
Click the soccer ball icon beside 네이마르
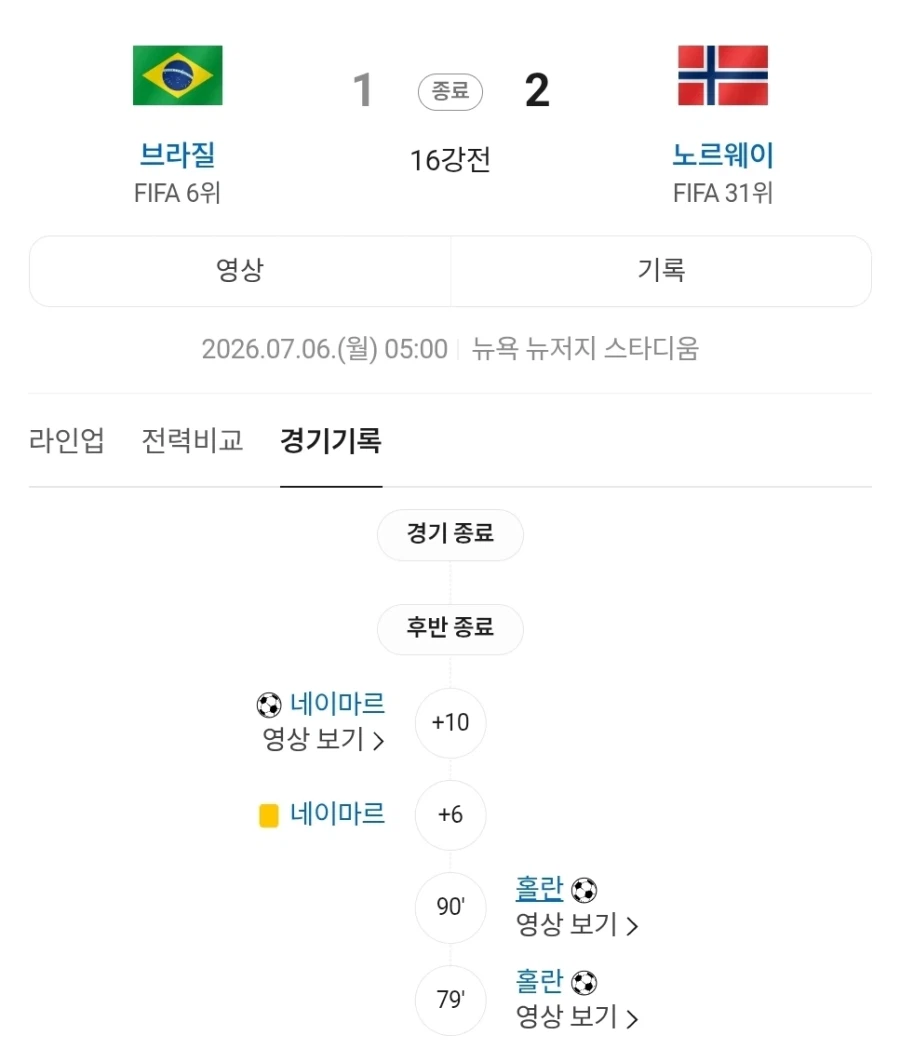click(x=269, y=705)
